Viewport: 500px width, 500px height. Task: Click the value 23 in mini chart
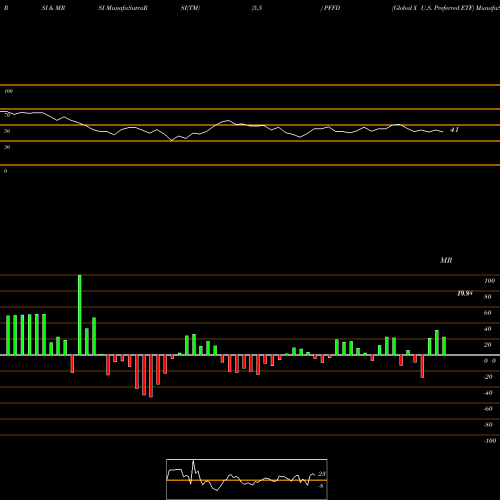(x=322, y=474)
